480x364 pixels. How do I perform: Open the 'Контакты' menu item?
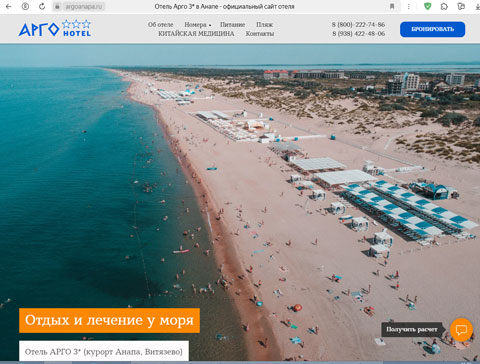tap(260, 34)
